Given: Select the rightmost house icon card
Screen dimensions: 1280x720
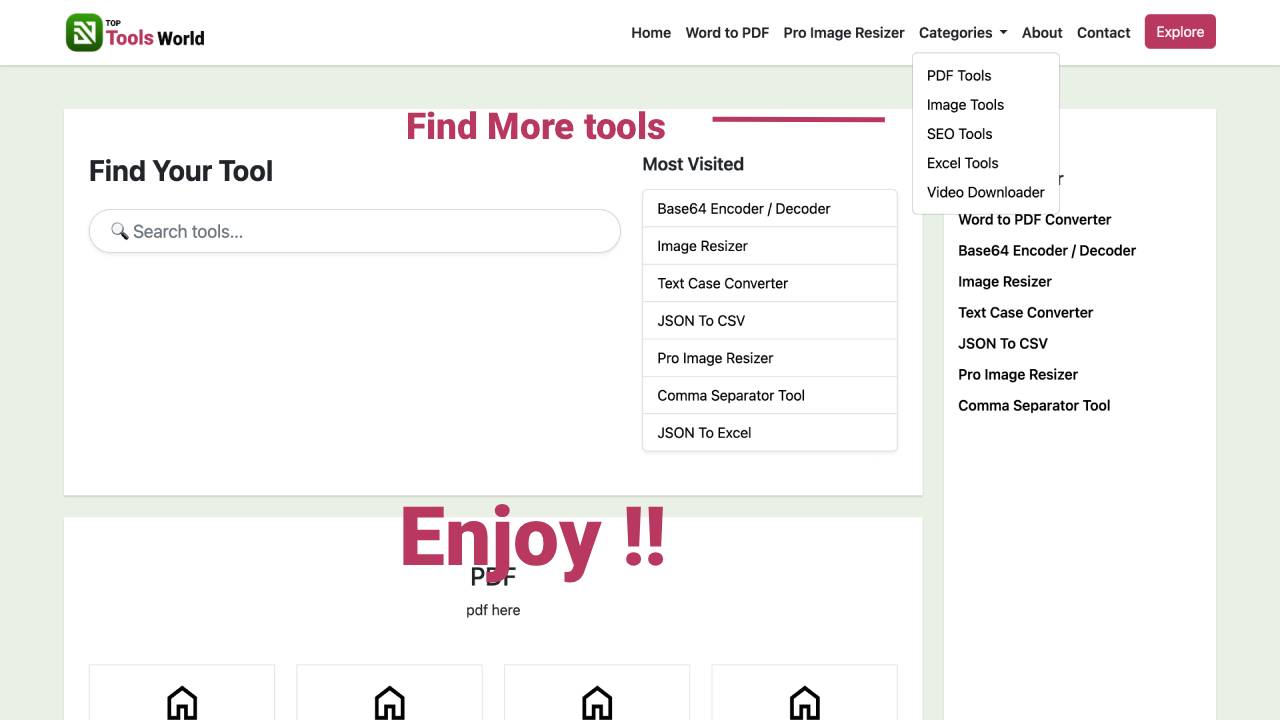Looking at the screenshot, I should click(804, 701).
